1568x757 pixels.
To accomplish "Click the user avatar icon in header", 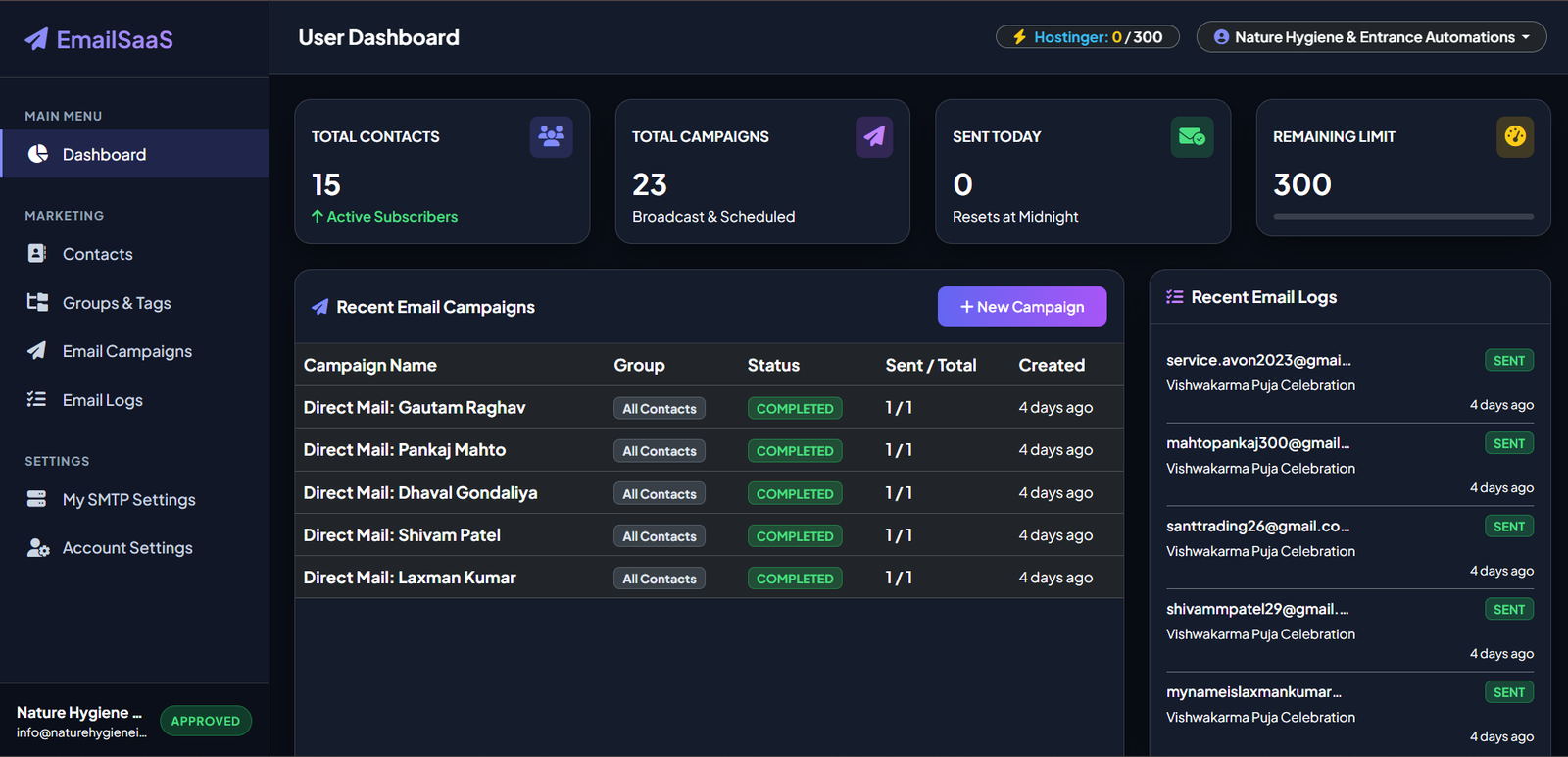I will point(1221,37).
